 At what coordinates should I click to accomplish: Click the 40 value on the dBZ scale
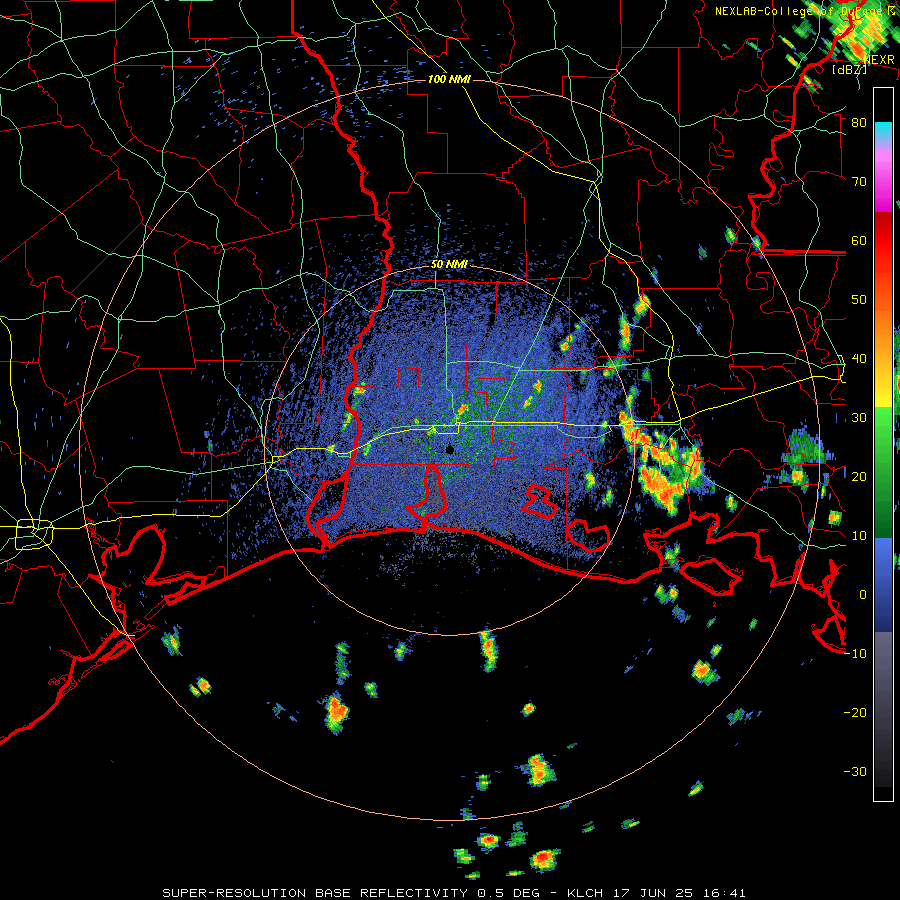(x=859, y=359)
